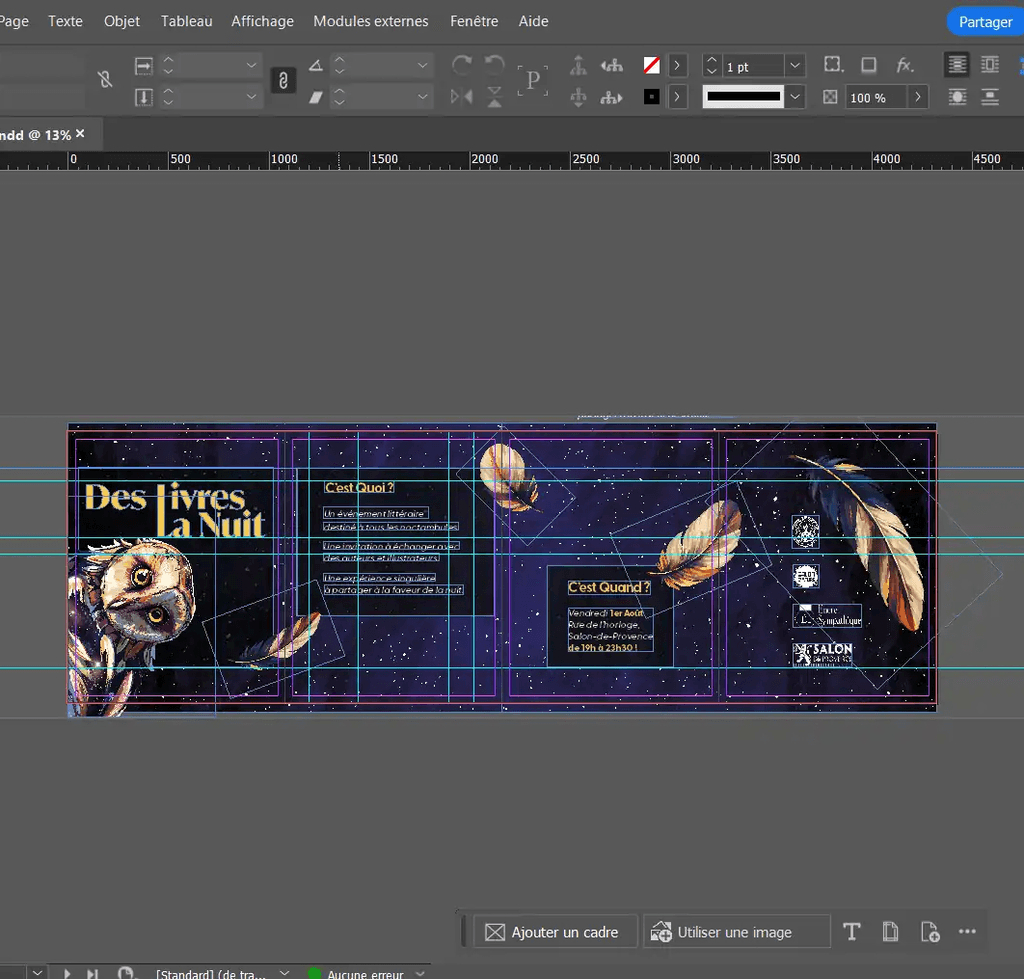Click the fill color swatch with red slash
1024x979 pixels.
(x=652, y=66)
